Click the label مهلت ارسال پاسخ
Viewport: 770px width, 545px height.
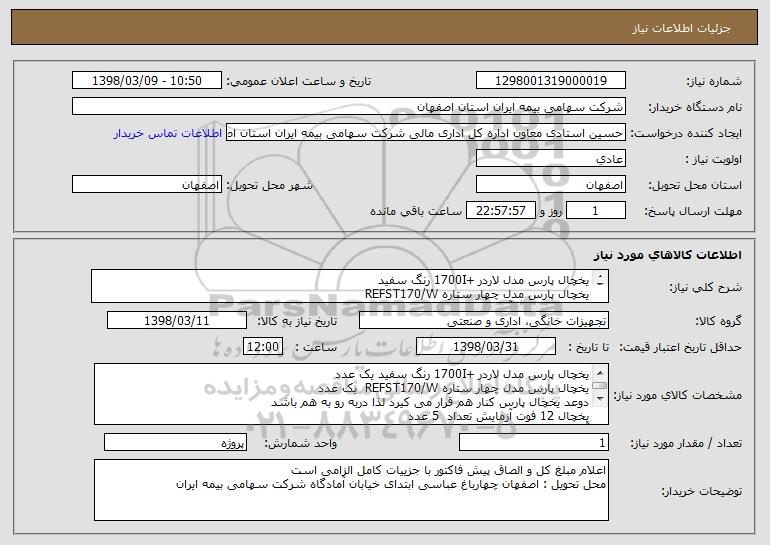coord(693,211)
